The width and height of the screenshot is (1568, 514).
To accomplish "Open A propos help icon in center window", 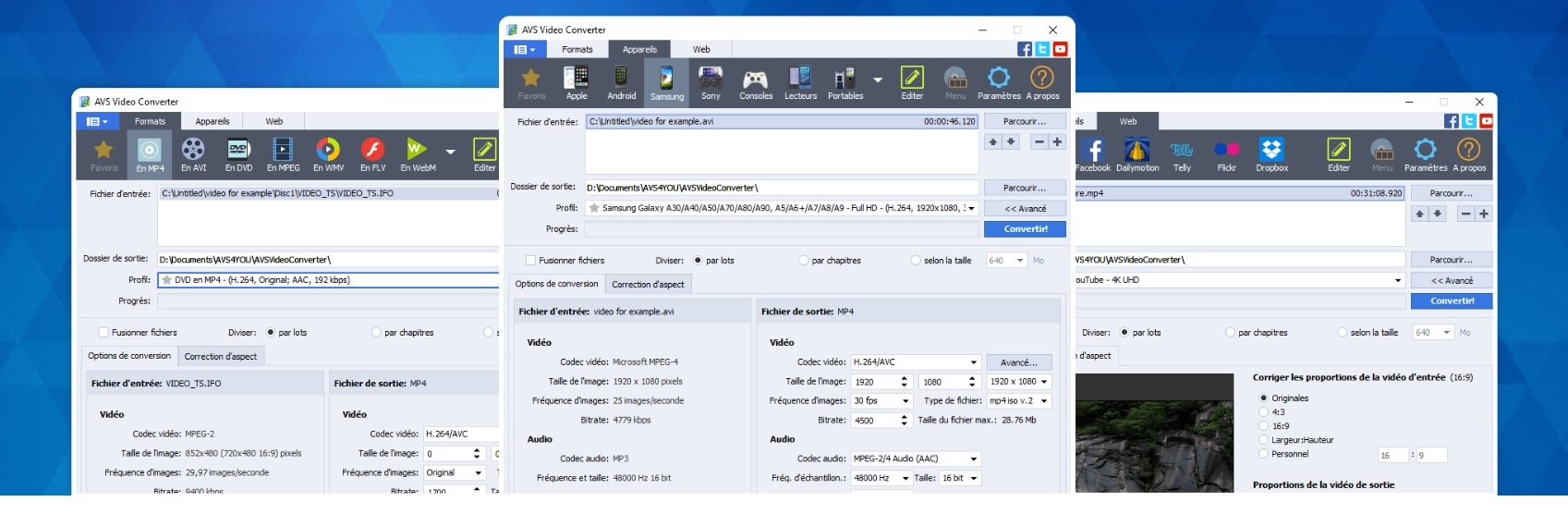I will [x=1042, y=82].
